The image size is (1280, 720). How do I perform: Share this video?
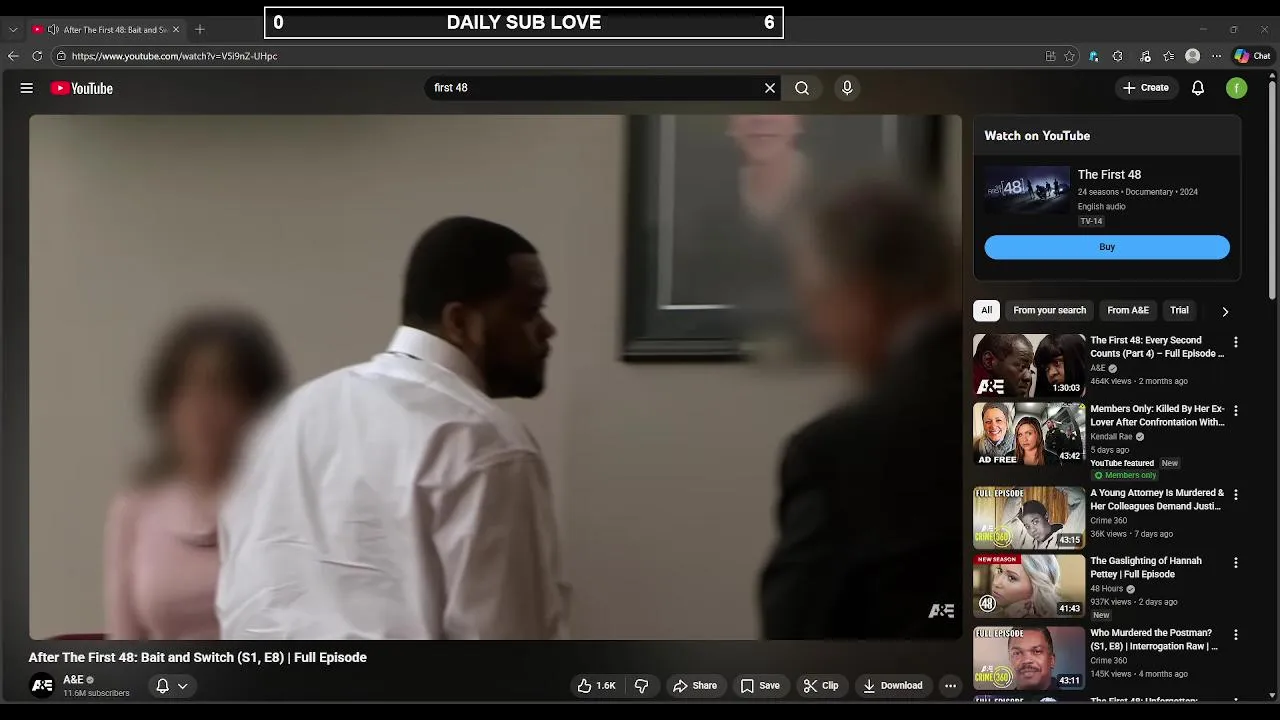tap(695, 686)
